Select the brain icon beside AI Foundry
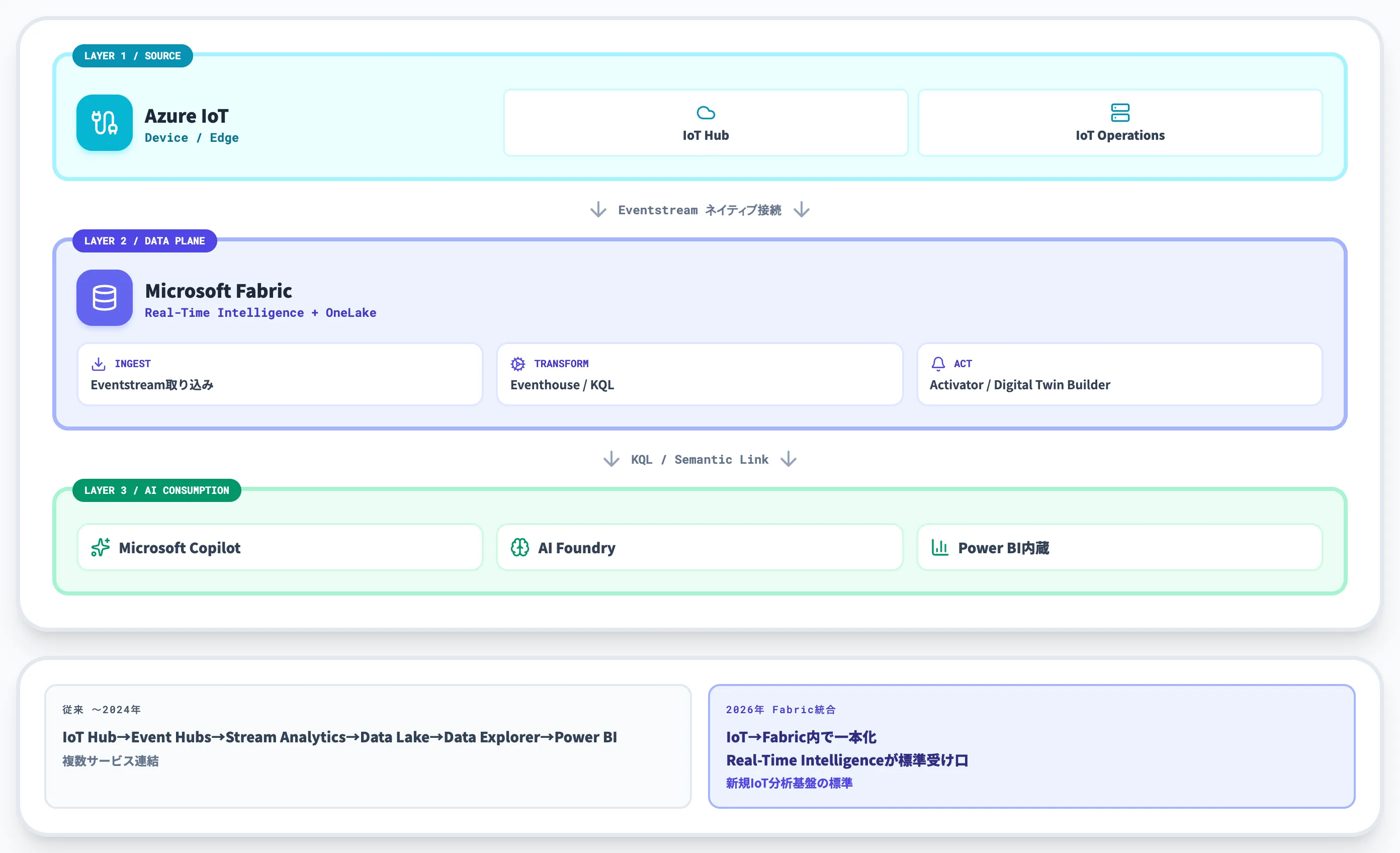Image resolution: width=1400 pixels, height=853 pixels. (x=519, y=547)
